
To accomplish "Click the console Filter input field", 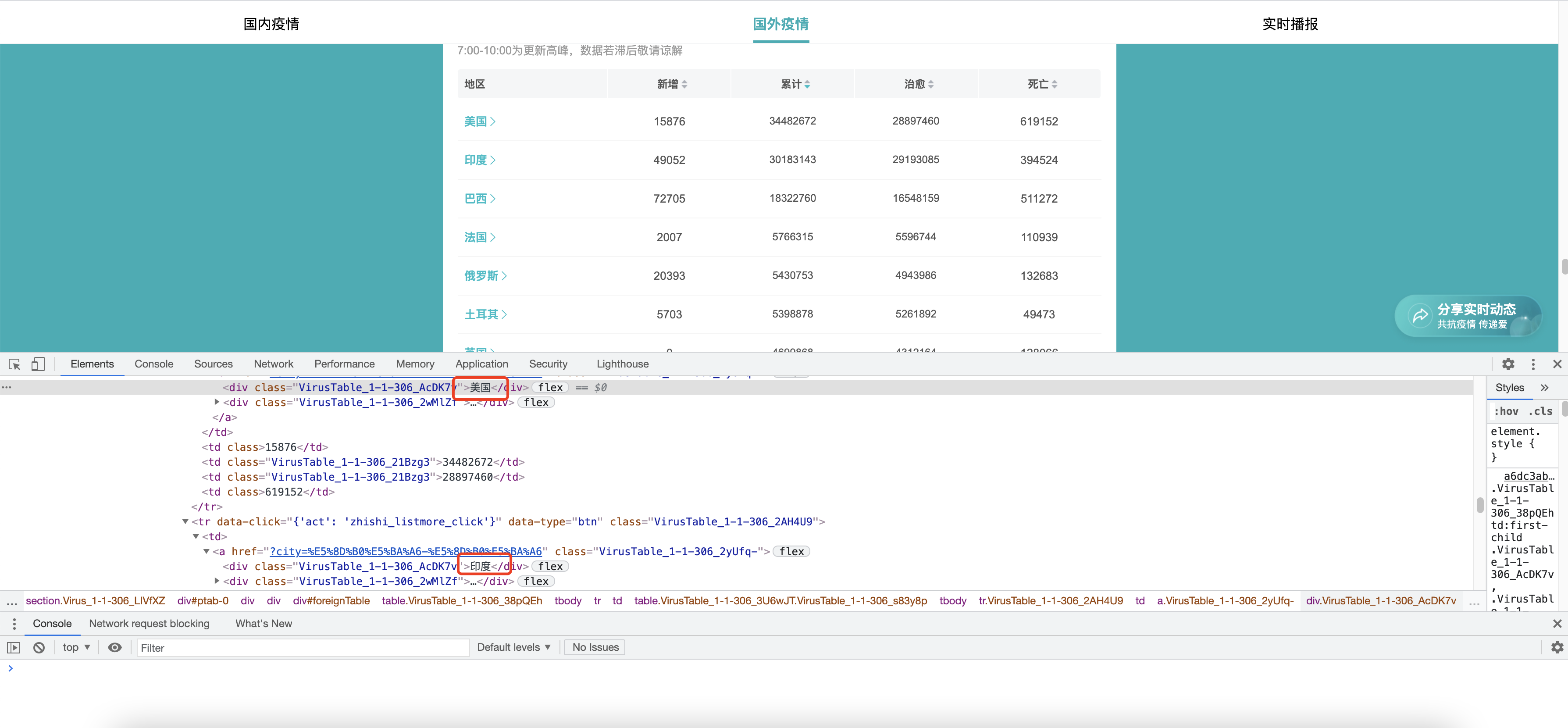I will point(303,648).
